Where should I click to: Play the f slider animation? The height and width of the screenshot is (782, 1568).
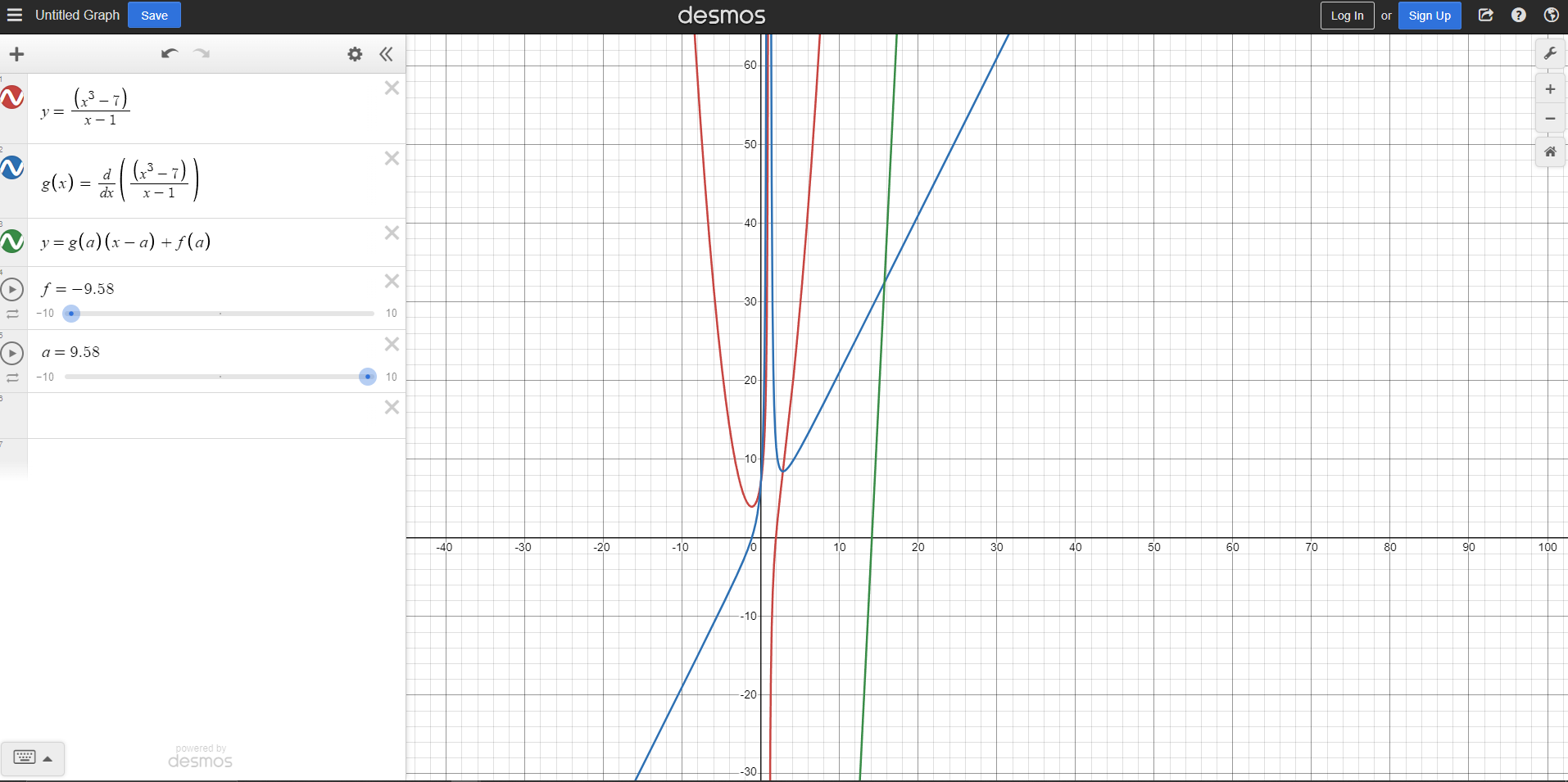coord(12,289)
